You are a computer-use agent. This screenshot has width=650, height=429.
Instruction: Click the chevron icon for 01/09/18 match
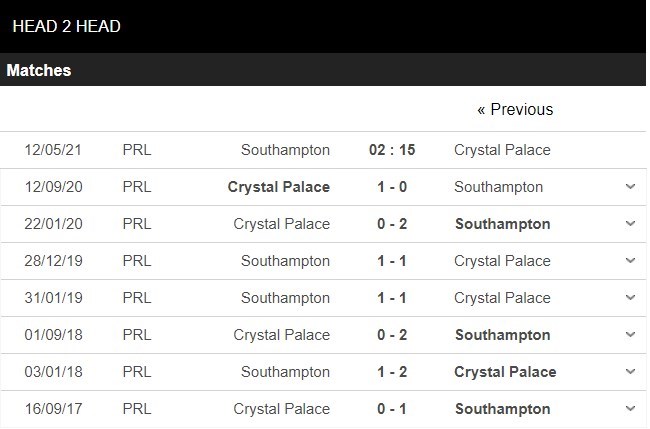[x=630, y=335]
